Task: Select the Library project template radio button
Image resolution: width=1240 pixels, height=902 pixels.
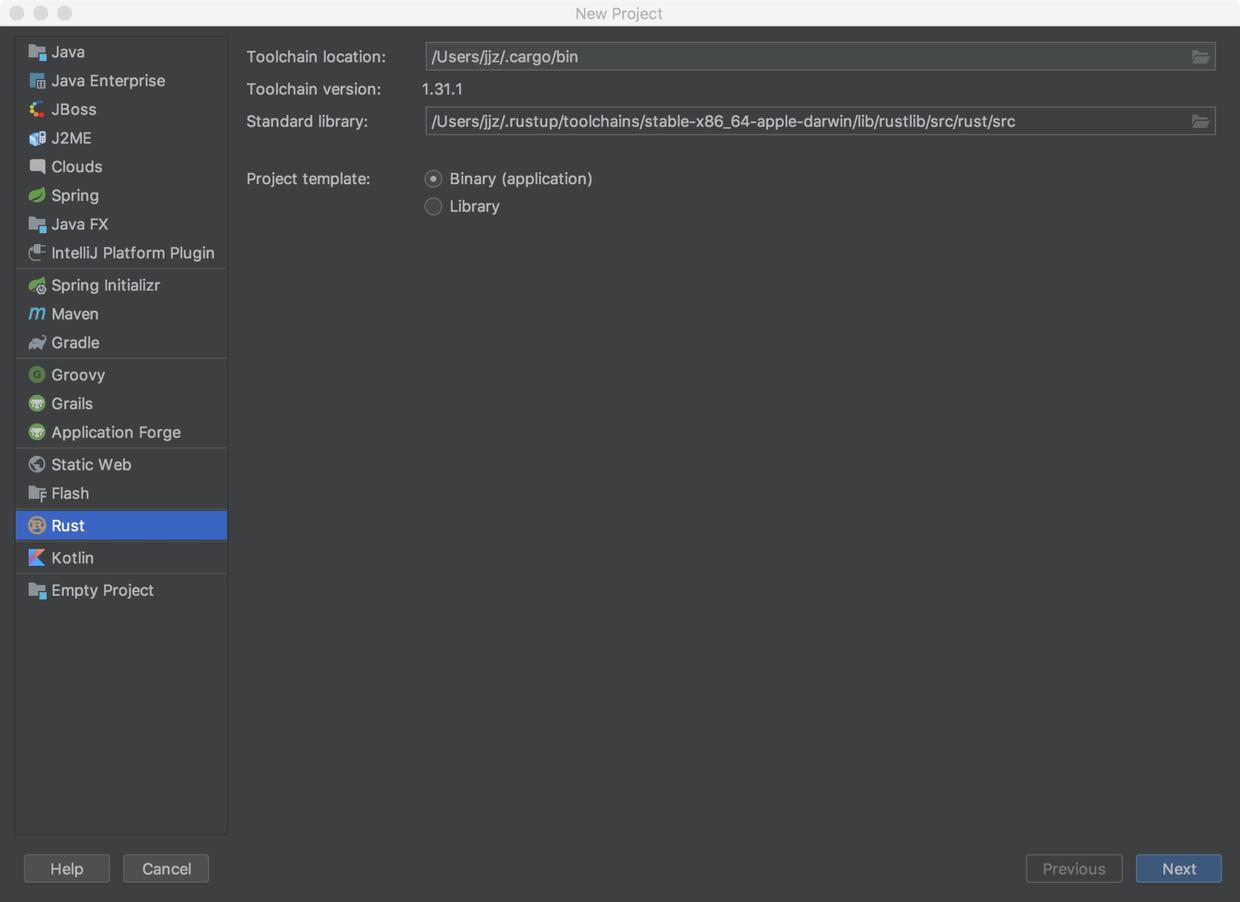Action: point(433,206)
